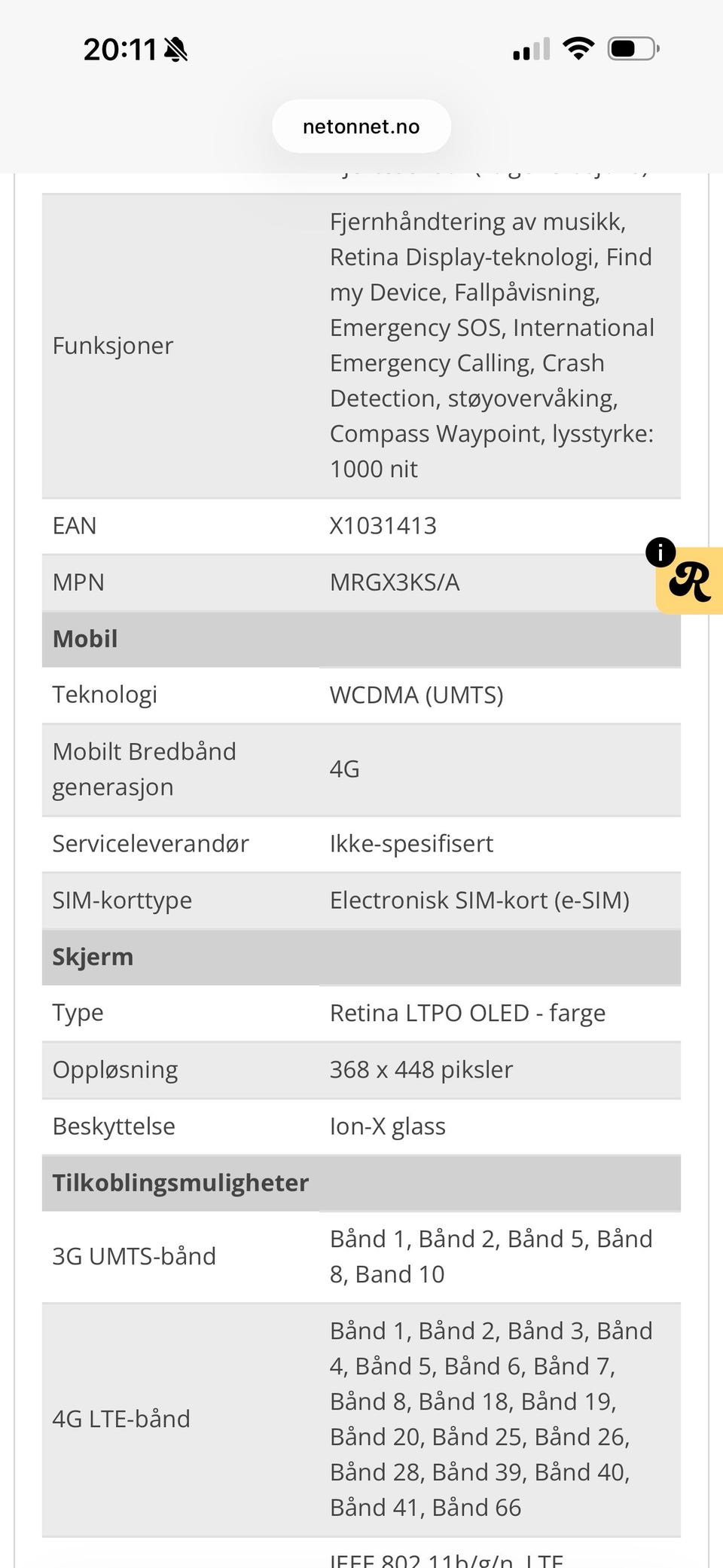The image size is (723, 1568).
Task: Tap the Funksjoner row label
Action: click(113, 346)
